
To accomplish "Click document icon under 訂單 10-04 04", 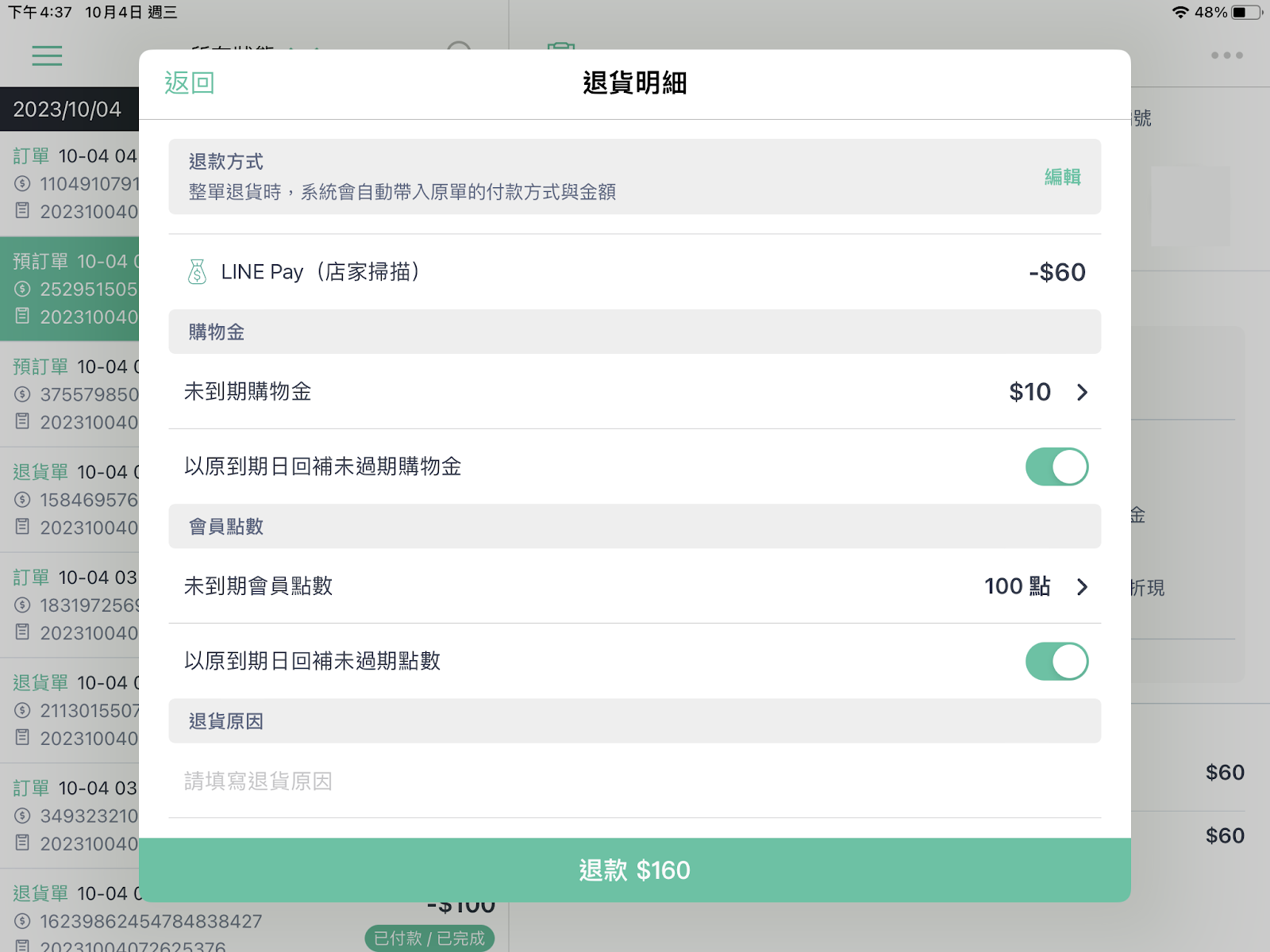I will click(x=22, y=211).
